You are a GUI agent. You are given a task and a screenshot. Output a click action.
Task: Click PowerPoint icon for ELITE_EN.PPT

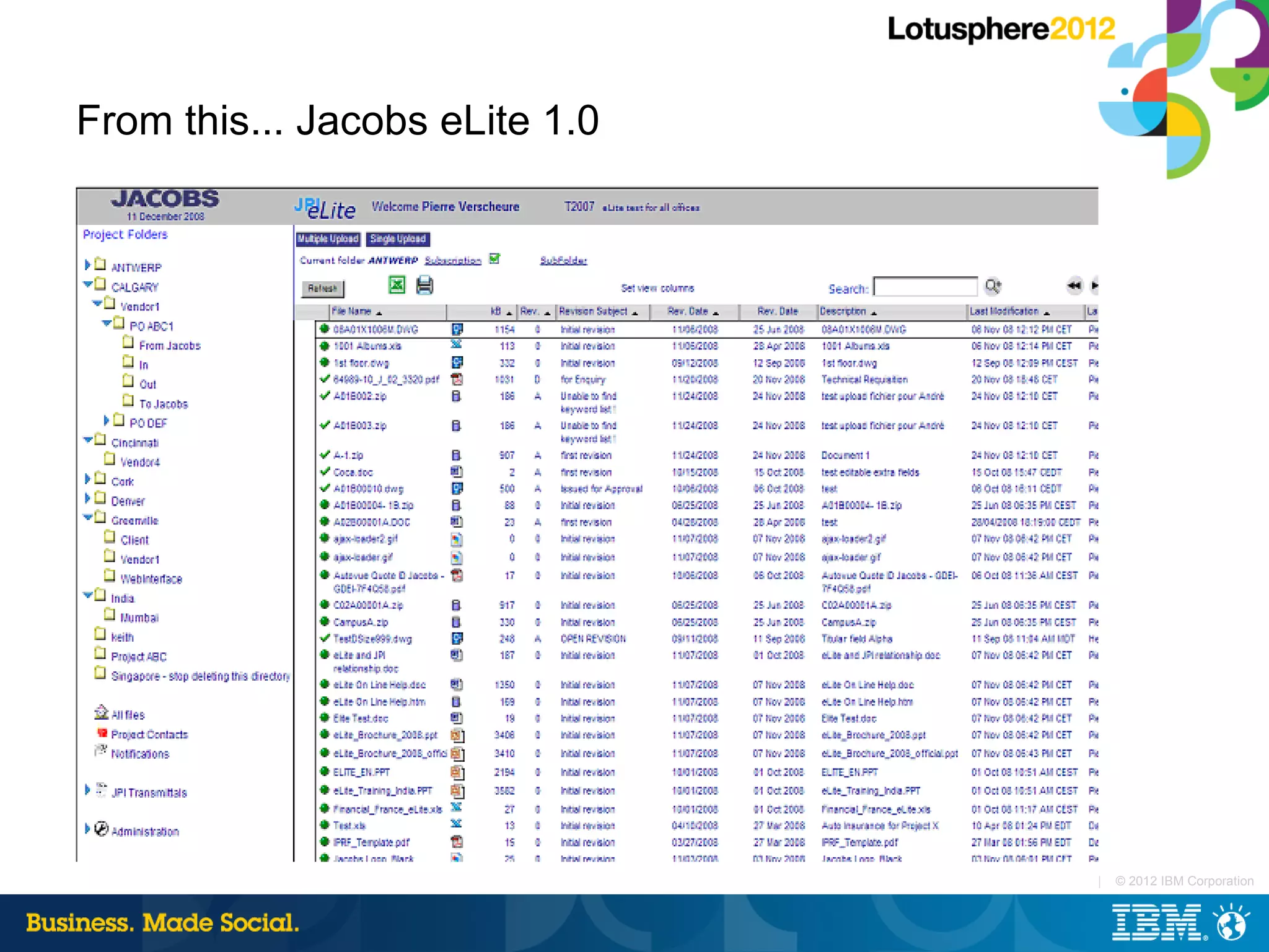457,772
